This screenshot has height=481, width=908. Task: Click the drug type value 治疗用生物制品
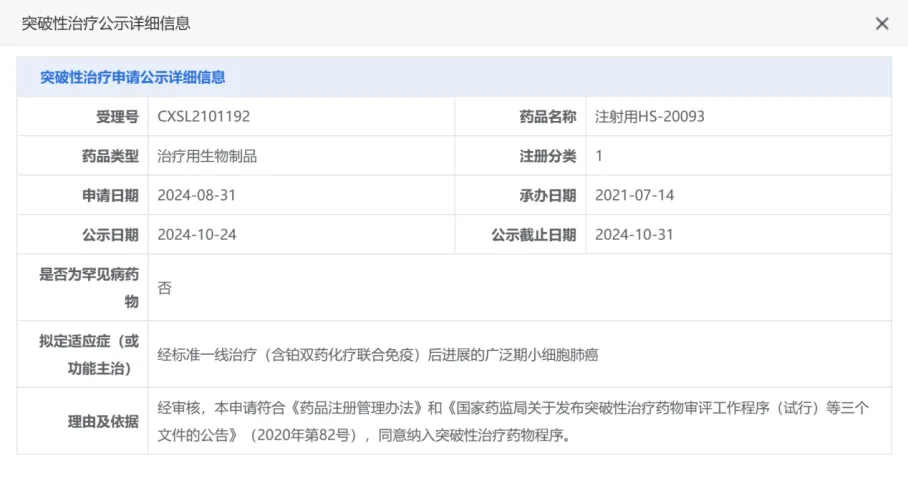coord(207,156)
